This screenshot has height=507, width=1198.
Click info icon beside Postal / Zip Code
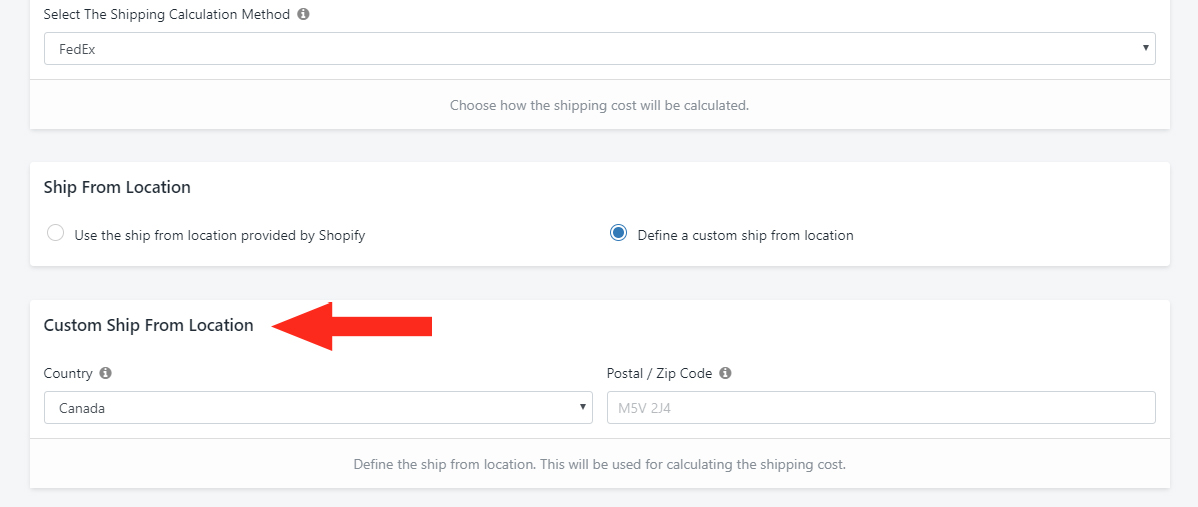point(725,373)
